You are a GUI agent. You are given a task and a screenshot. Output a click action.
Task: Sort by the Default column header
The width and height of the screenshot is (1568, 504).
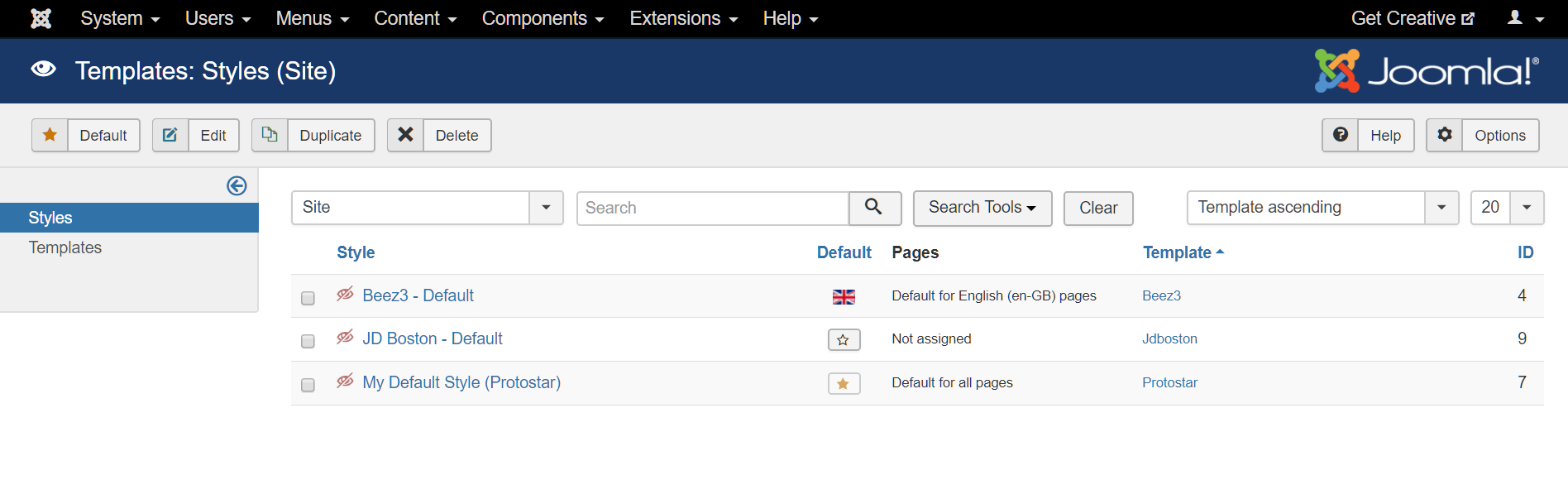pos(844,252)
